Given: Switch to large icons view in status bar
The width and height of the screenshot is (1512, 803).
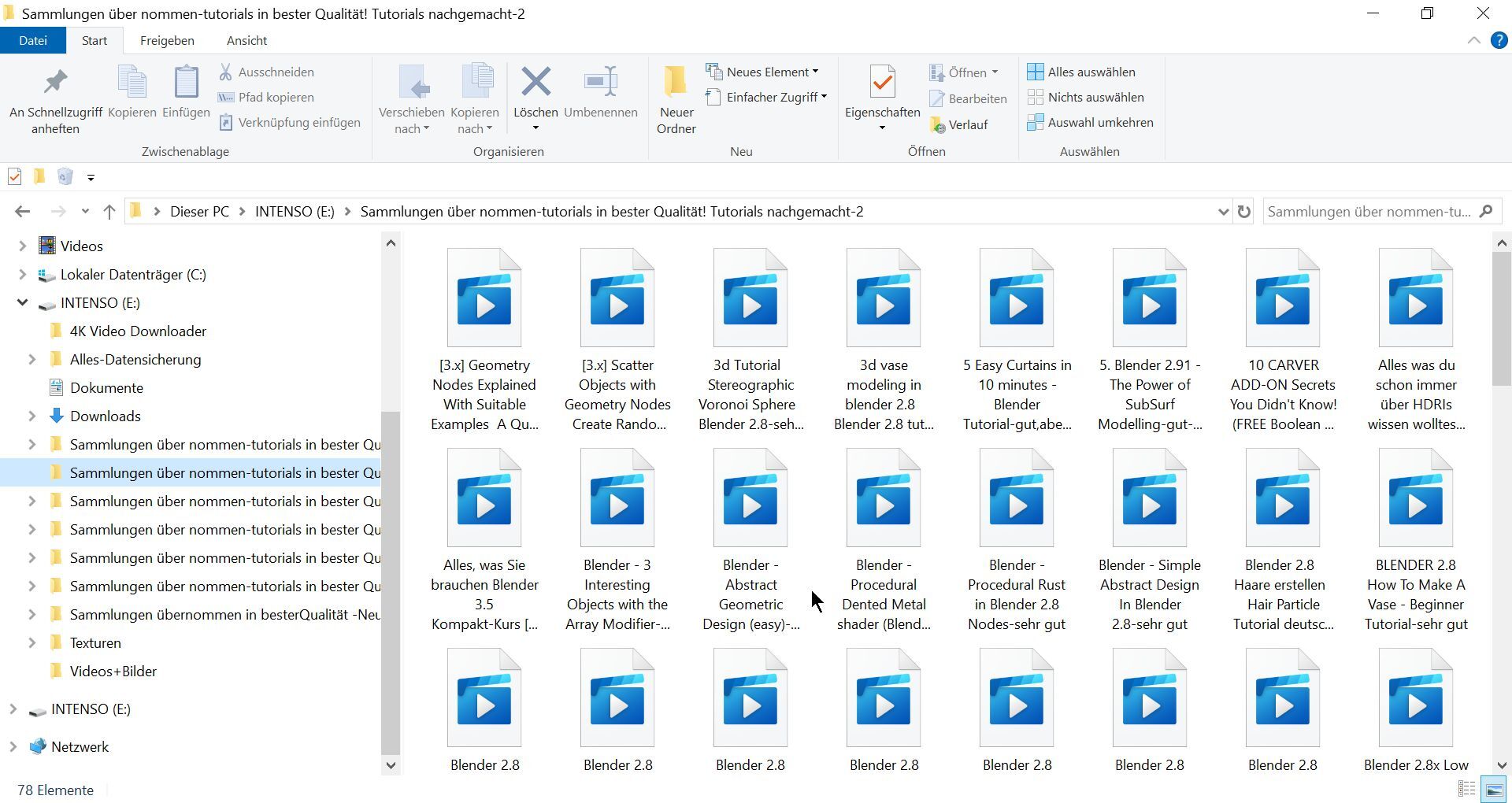Looking at the screenshot, I should click(1494, 789).
